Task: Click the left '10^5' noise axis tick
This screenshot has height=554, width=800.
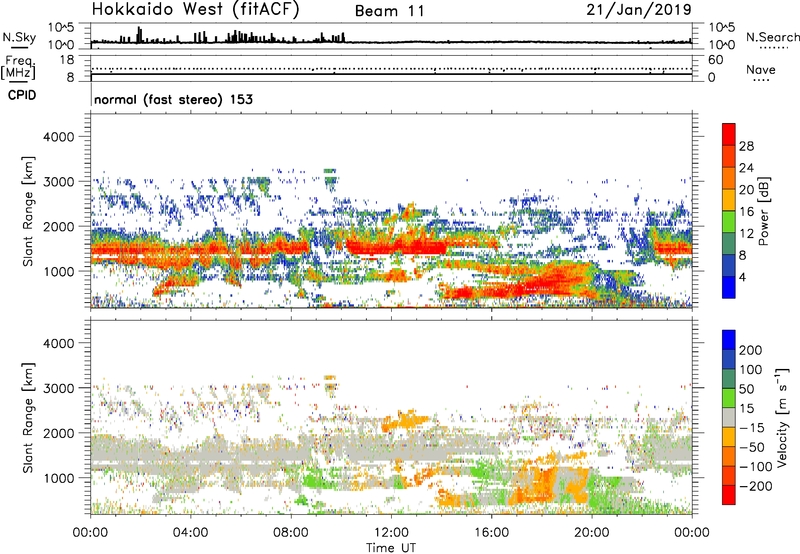Action: pos(61,28)
